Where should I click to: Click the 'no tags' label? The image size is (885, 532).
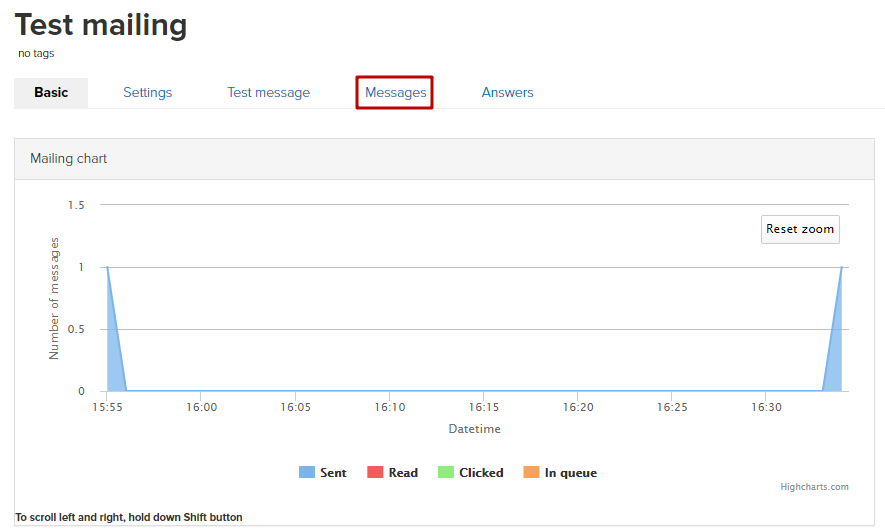pyautogui.click(x=36, y=53)
